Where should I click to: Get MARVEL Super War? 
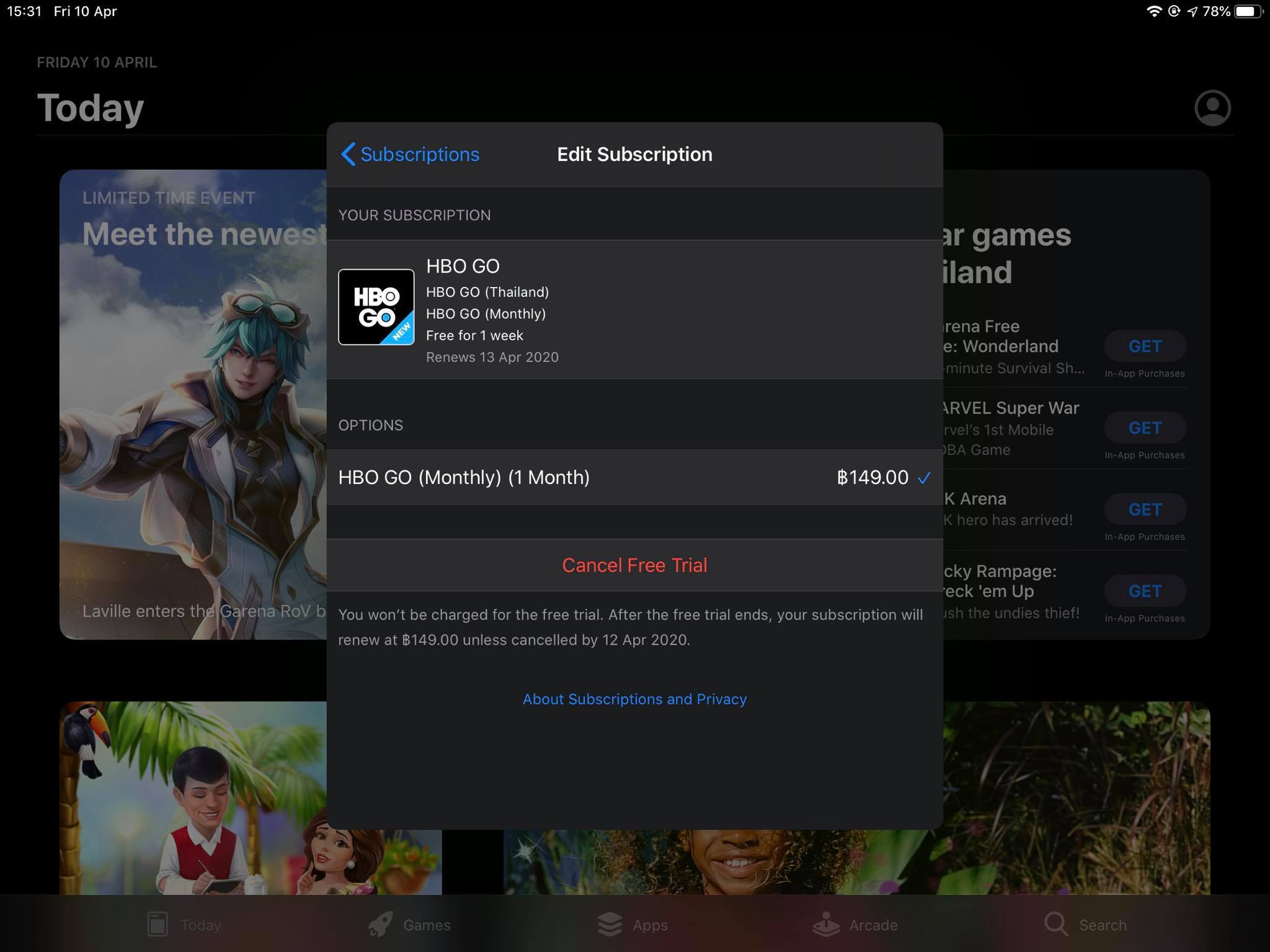pyautogui.click(x=1144, y=428)
